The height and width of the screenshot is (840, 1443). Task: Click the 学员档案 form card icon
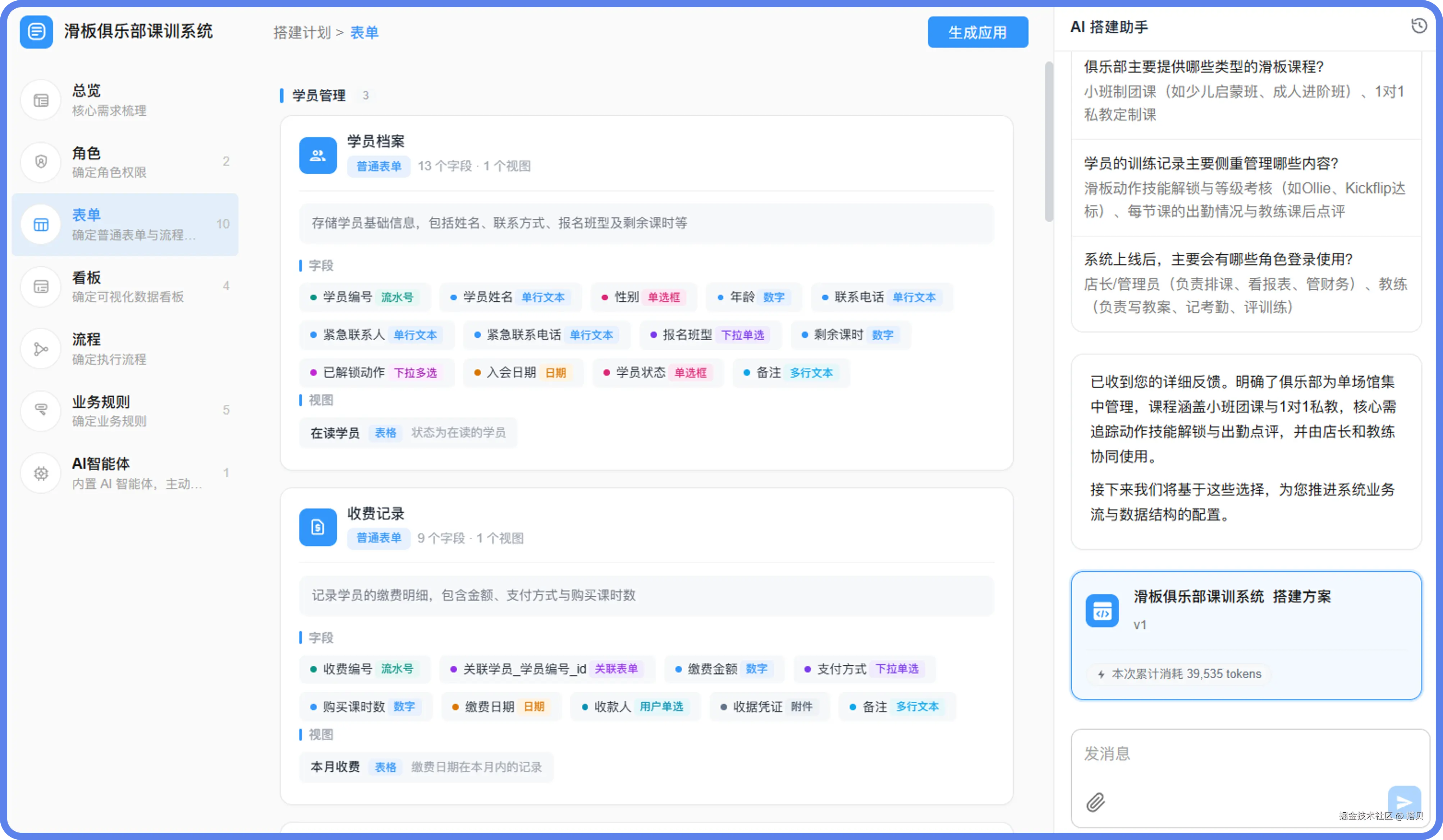pos(318,155)
